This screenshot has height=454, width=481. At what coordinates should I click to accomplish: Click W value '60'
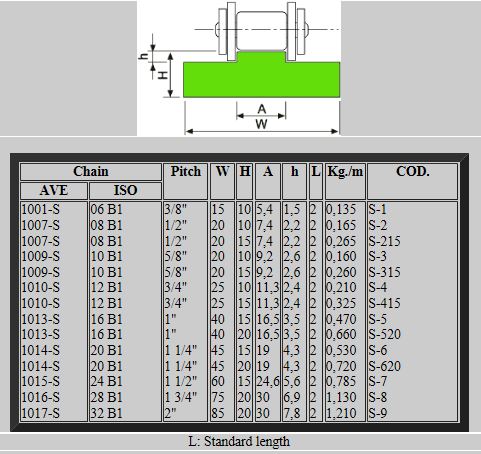click(x=218, y=381)
